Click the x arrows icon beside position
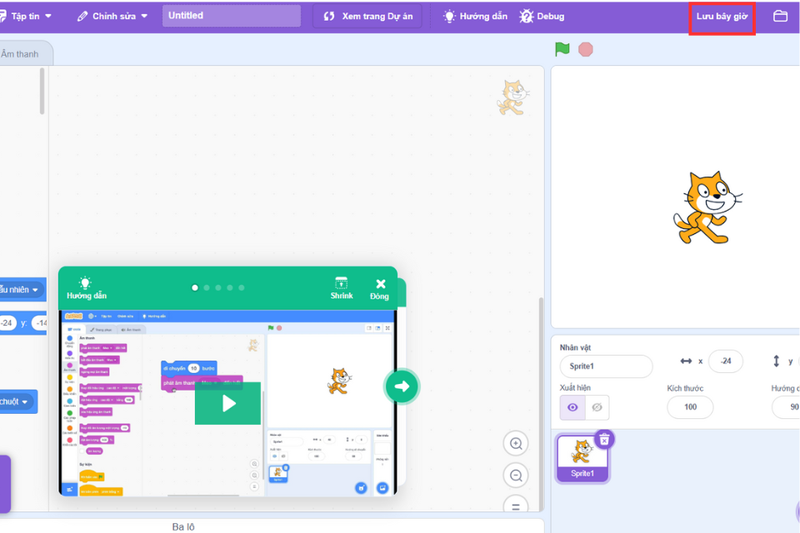 [x=686, y=361]
